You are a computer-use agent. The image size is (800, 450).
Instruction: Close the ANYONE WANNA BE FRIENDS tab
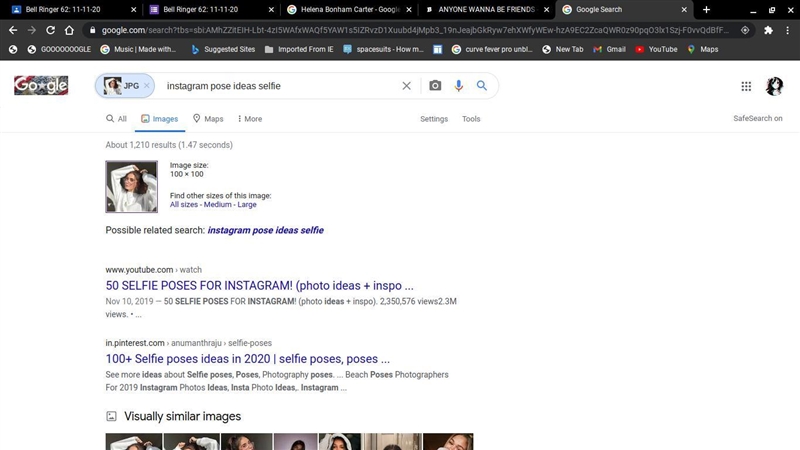point(546,9)
